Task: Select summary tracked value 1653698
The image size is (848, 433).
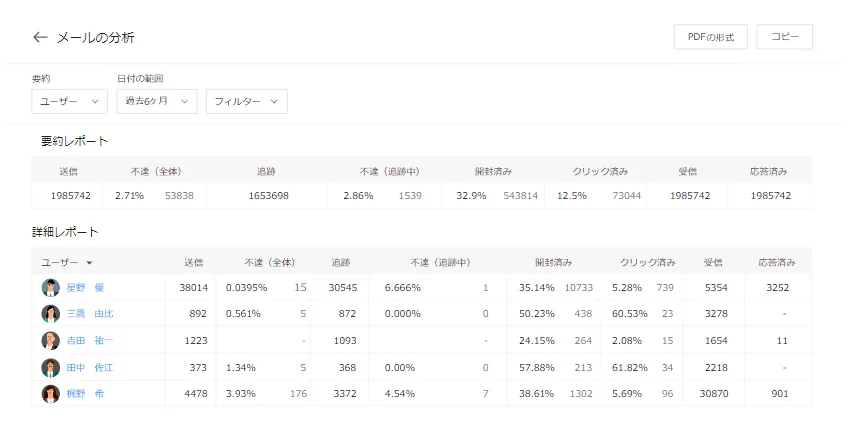Action: coord(269,196)
